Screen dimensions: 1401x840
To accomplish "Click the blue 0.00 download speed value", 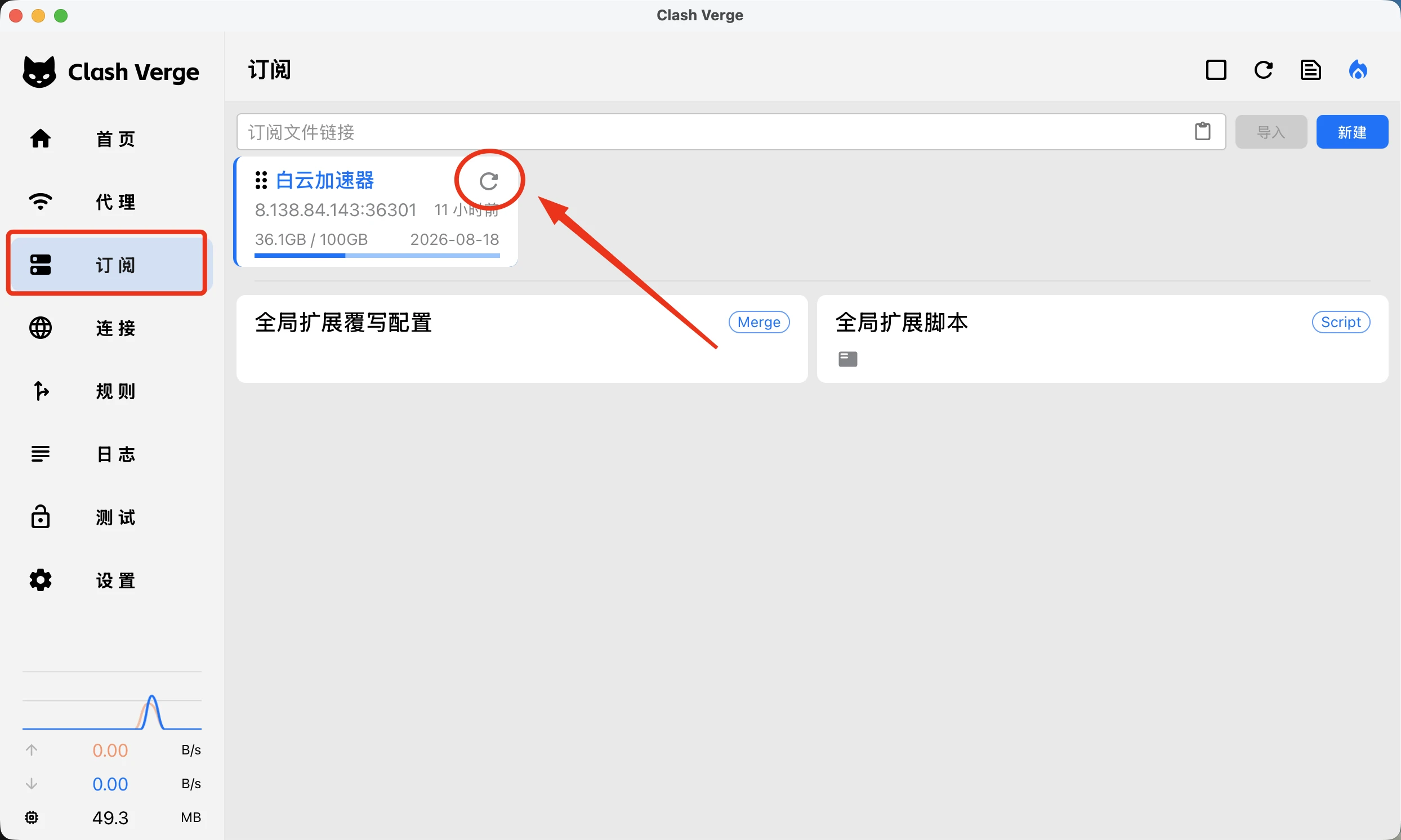I will [110, 784].
